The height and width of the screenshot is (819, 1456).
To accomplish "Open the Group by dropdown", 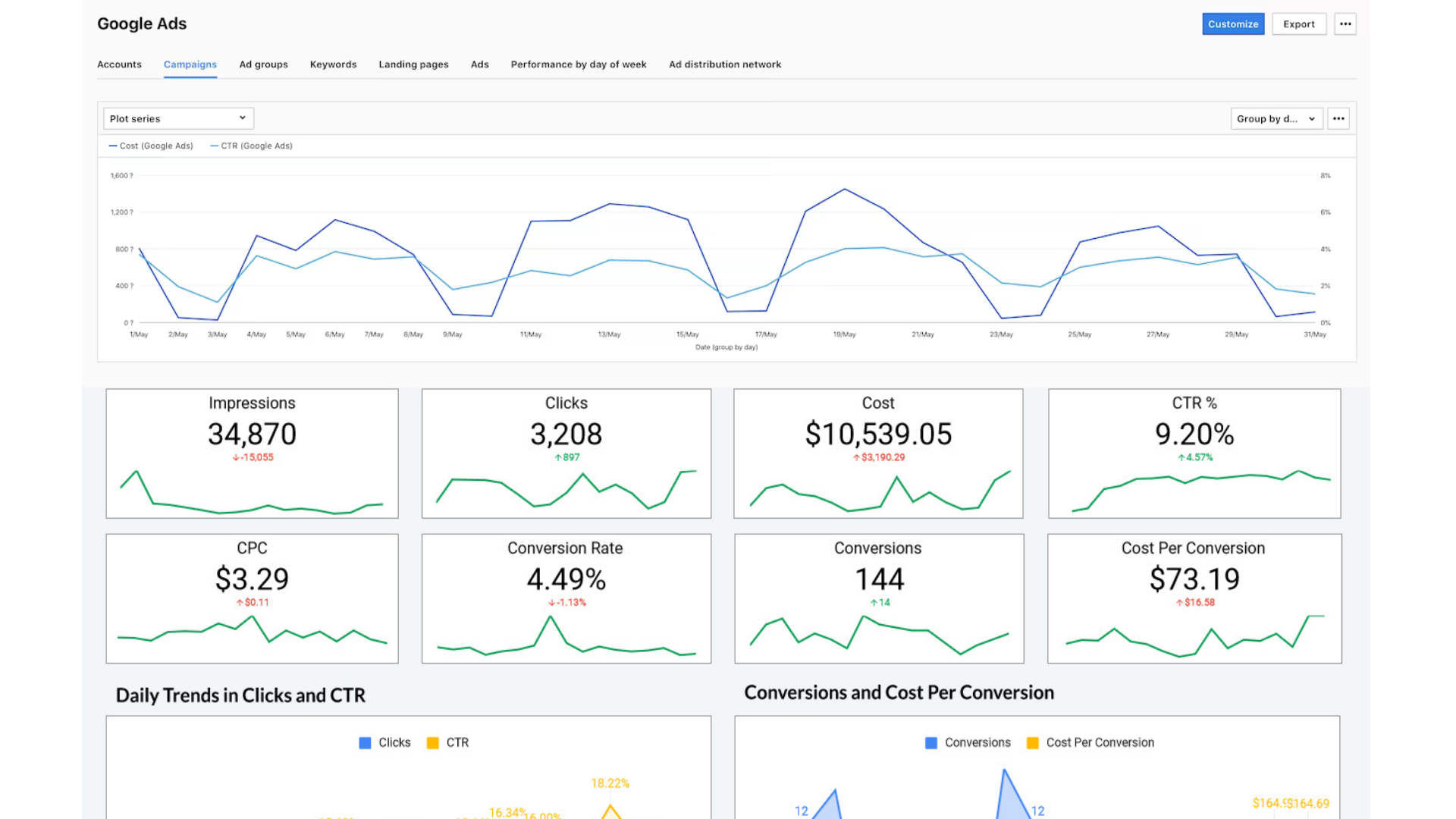I will [x=1276, y=118].
